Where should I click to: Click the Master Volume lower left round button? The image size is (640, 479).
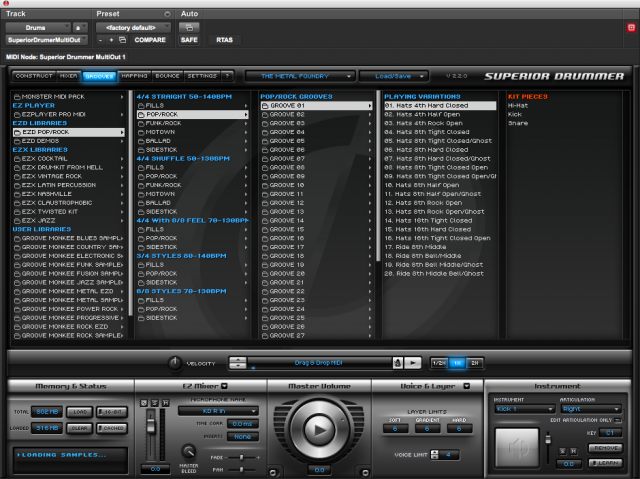(x=273, y=472)
